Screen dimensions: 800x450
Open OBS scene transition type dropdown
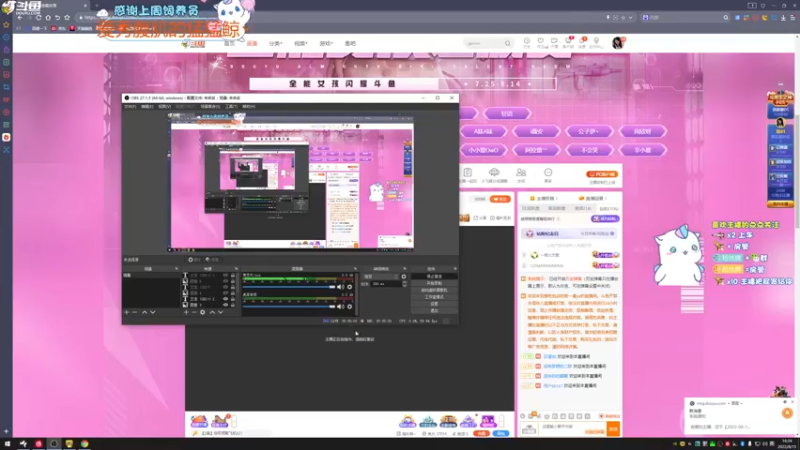tap(381, 277)
